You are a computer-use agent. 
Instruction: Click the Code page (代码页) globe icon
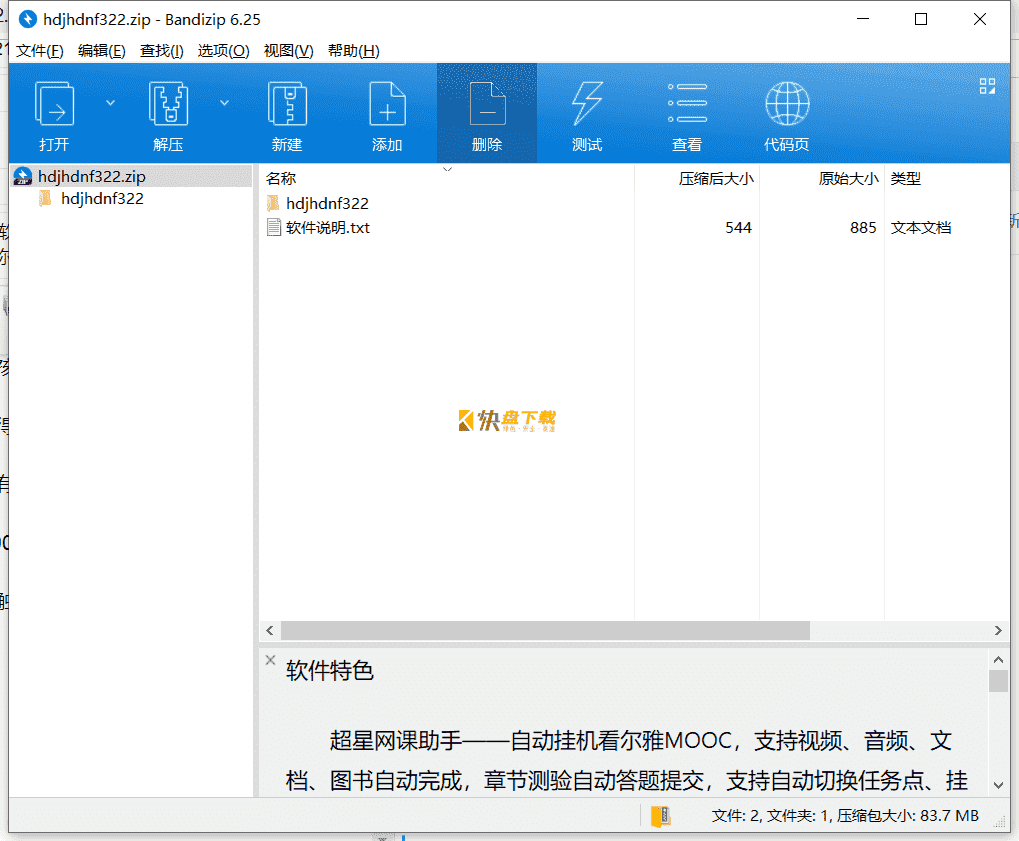point(787,103)
